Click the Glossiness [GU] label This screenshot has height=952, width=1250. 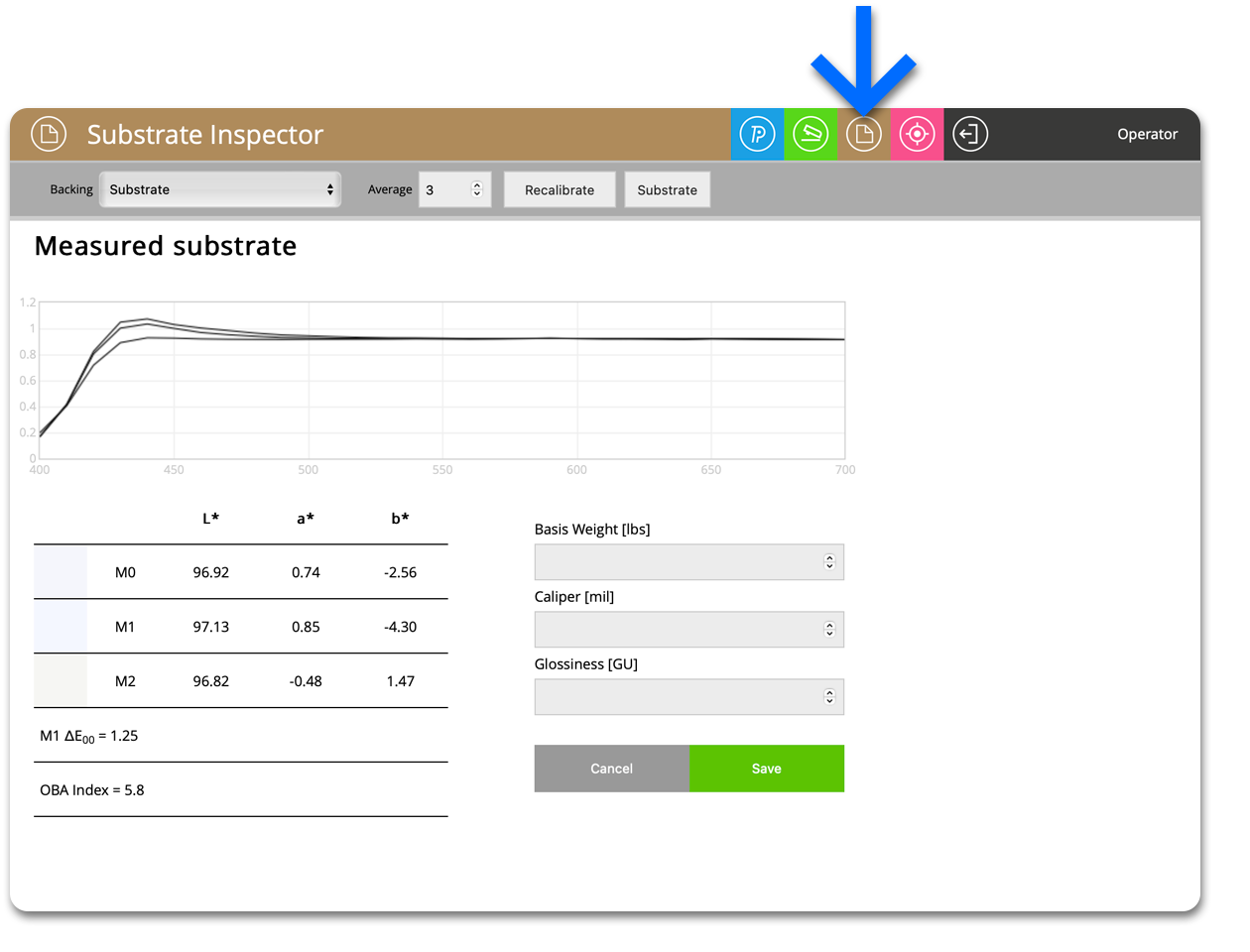point(586,664)
